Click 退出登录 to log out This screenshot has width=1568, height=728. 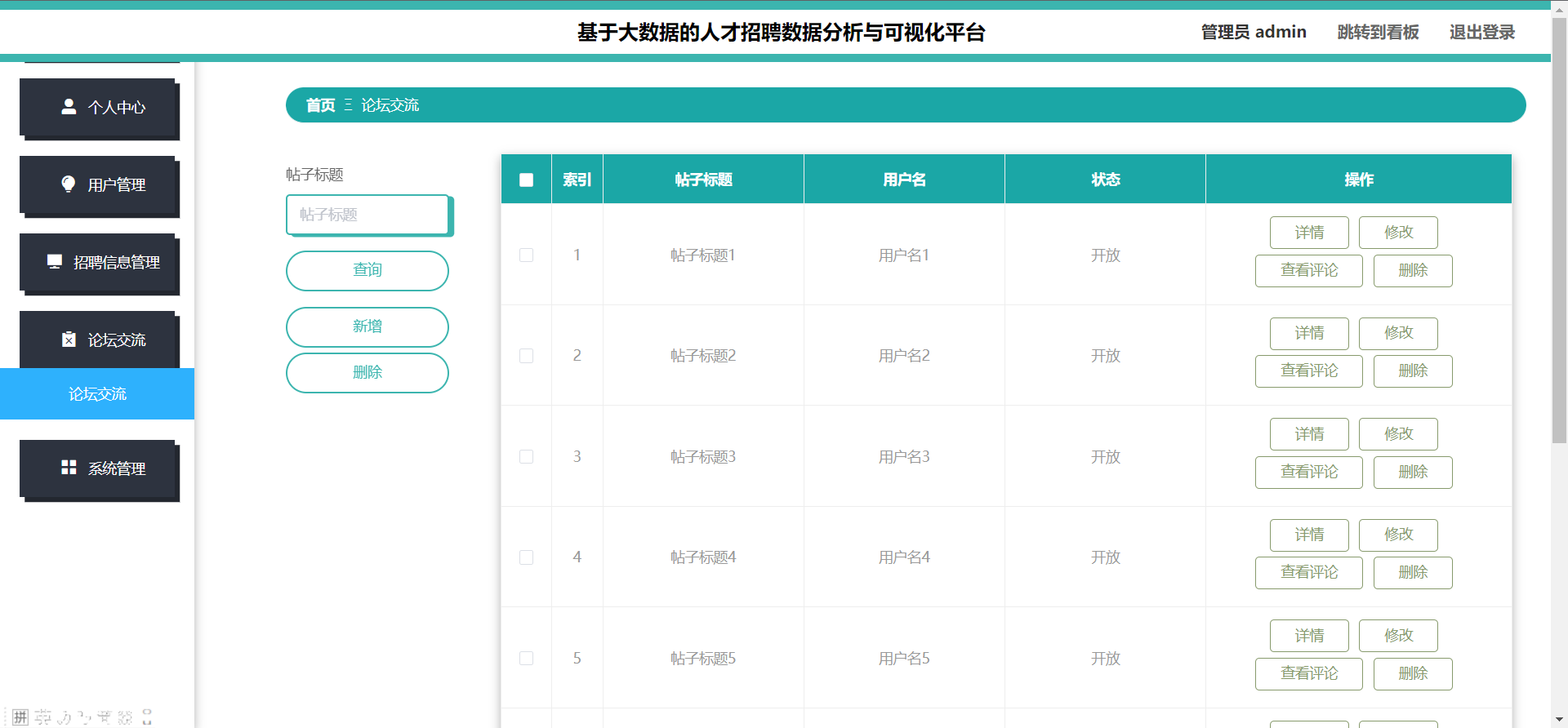point(1481,32)
